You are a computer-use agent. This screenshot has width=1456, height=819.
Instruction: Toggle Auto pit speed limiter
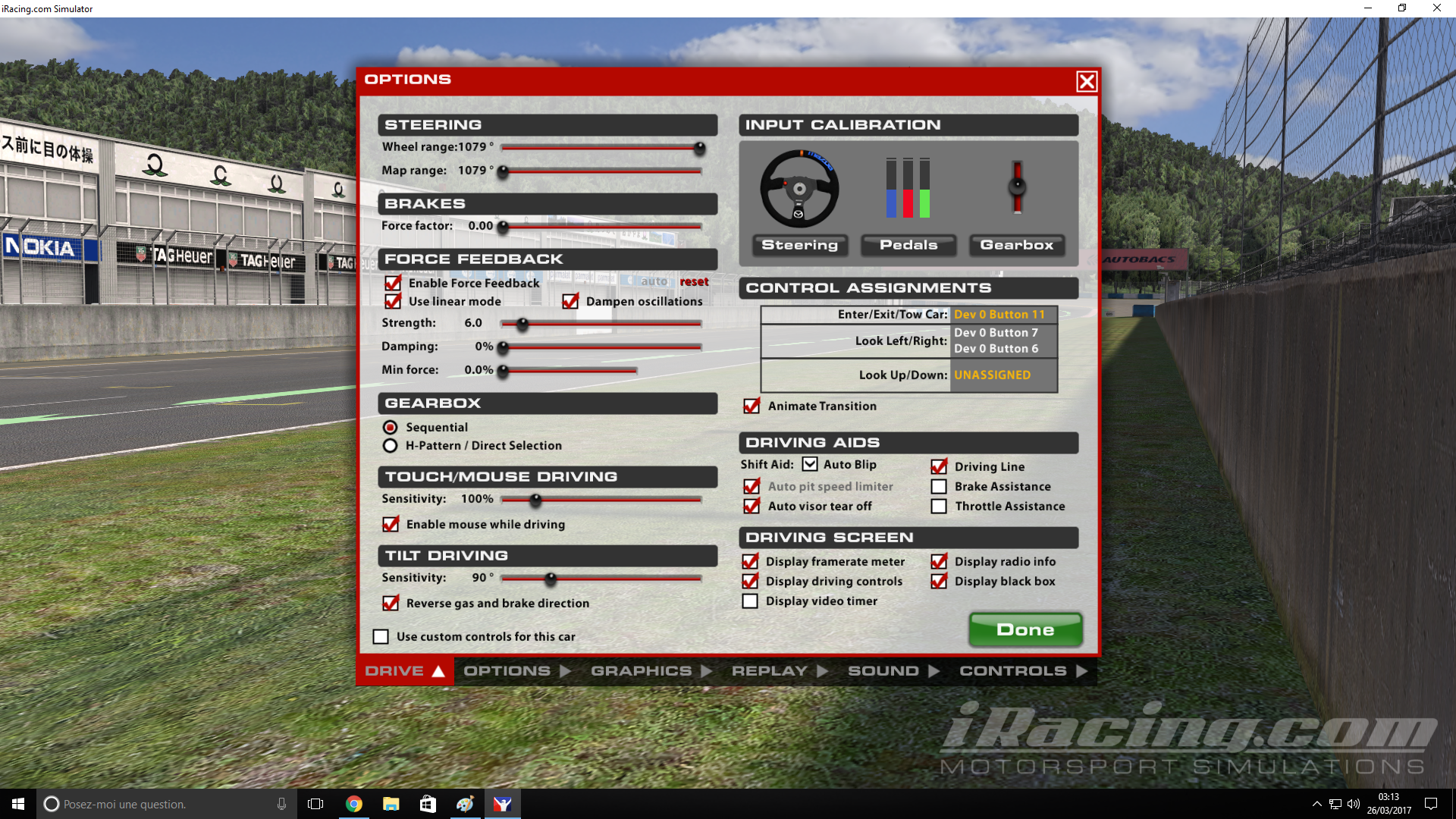coord(752,486)
